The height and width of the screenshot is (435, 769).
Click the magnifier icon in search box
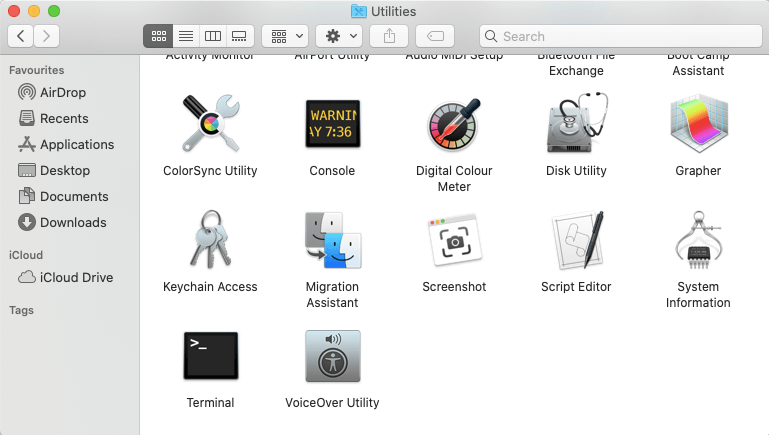click(x=490, y=36)
